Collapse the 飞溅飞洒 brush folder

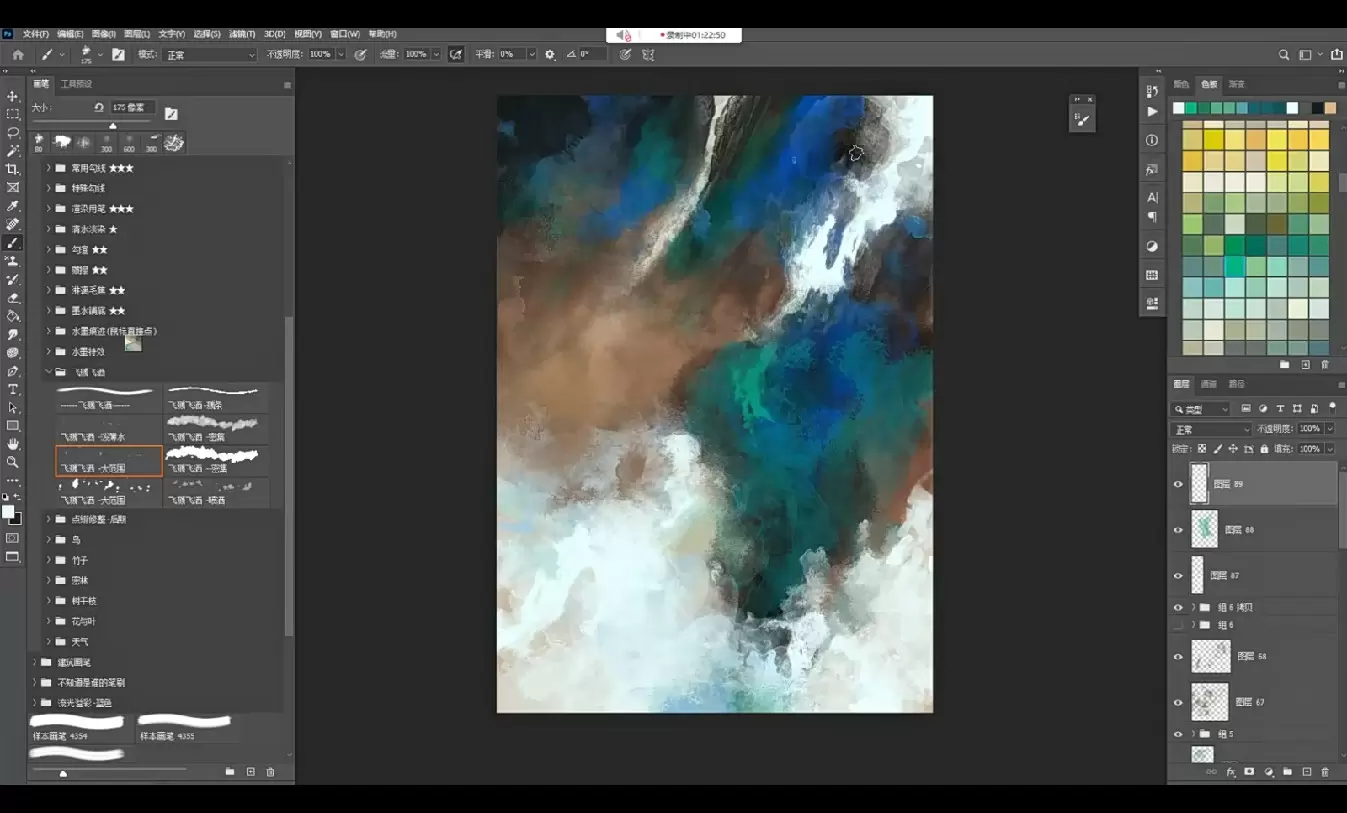click(x=47, y=372)
